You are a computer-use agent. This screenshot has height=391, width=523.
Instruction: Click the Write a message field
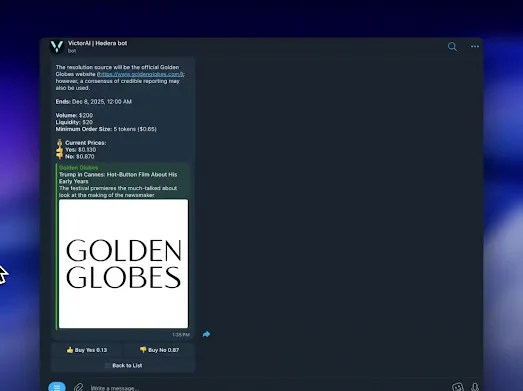pyautogui.click(x=267, y=388)
